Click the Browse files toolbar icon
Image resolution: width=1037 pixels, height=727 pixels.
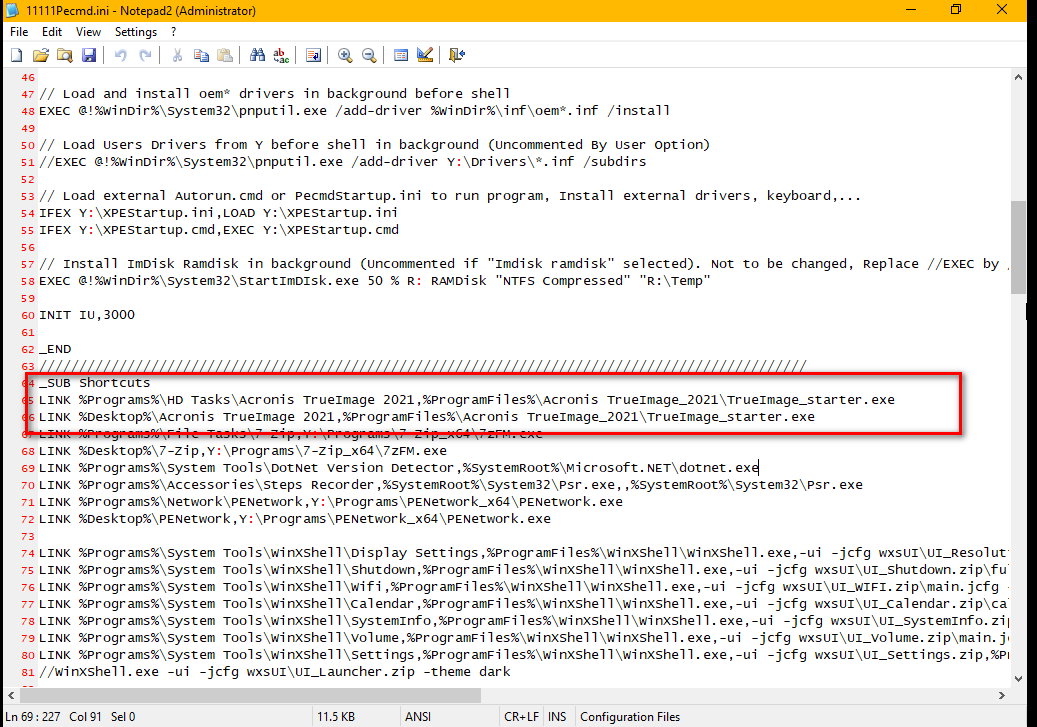pos(65,56)
